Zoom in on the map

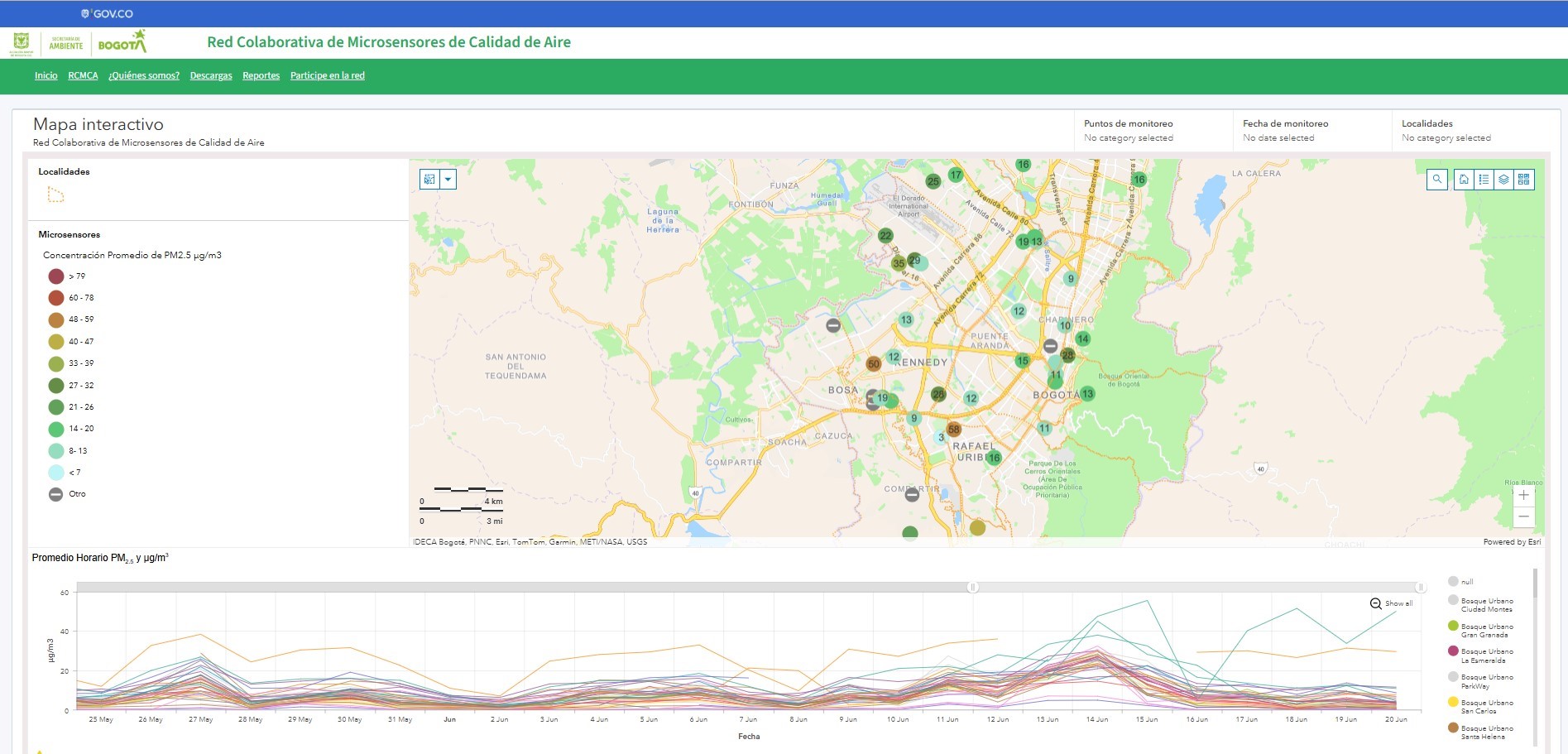pos(1523,495)
